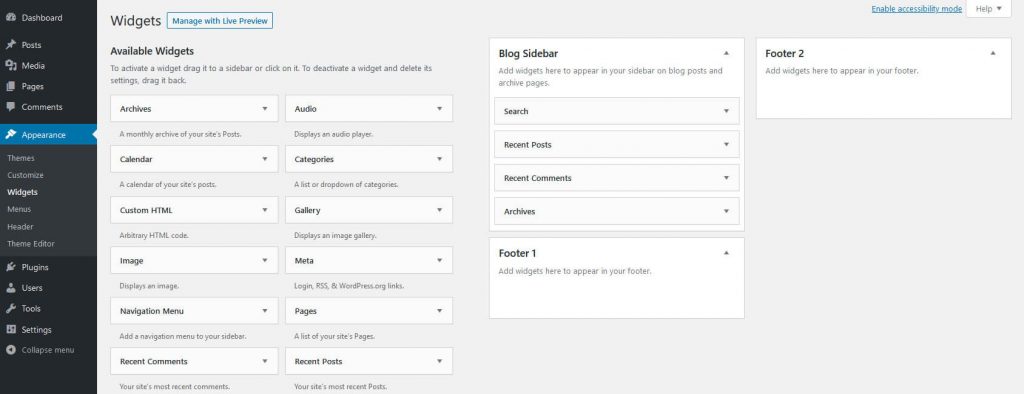This screenshot has height=394, width=1024.
Task: Expand the Gallery widget arrow
Action: (x=440, y=210)
